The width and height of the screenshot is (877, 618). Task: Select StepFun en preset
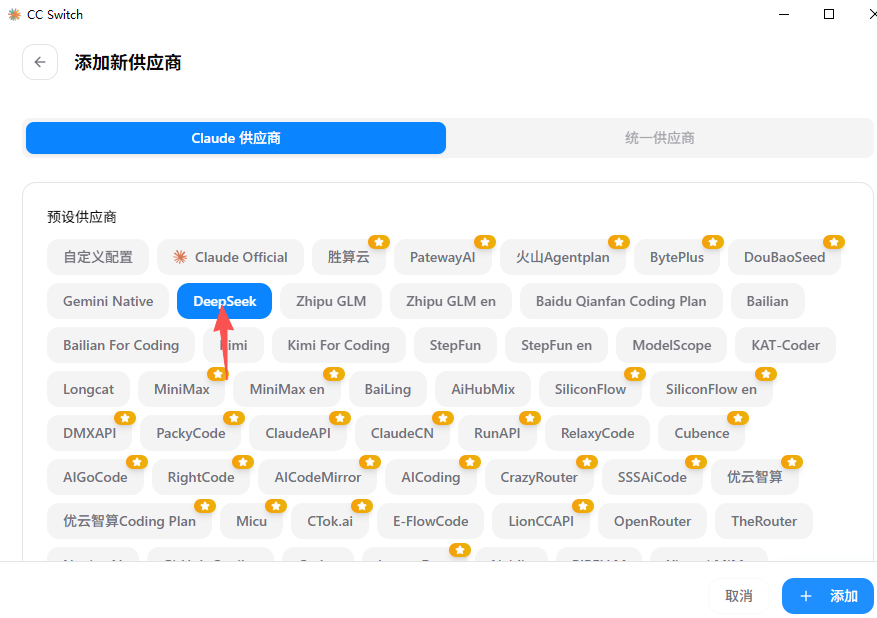click(x=557, y=345)
